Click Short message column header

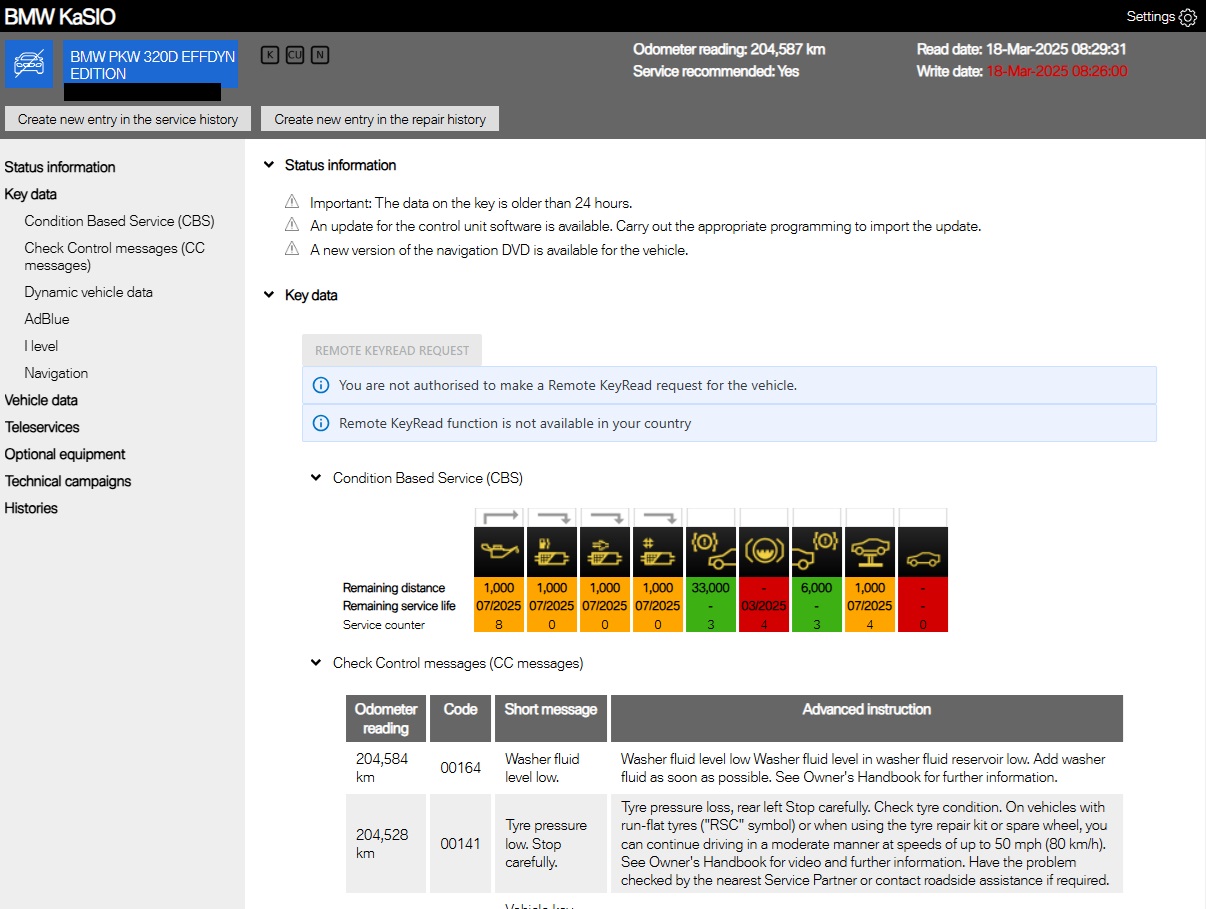click(551, 719)
